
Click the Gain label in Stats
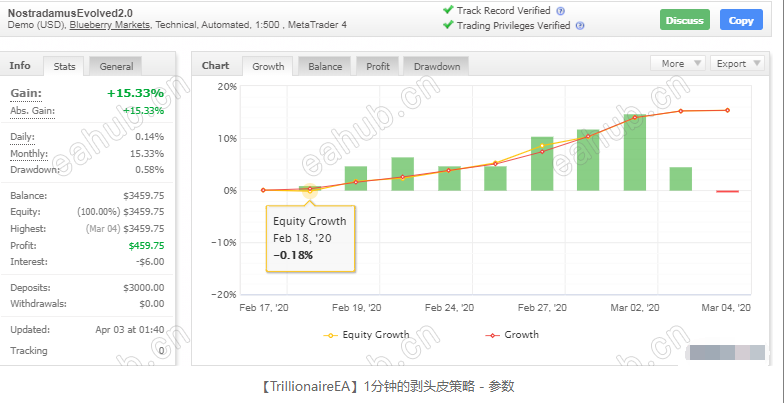(26, 94)
